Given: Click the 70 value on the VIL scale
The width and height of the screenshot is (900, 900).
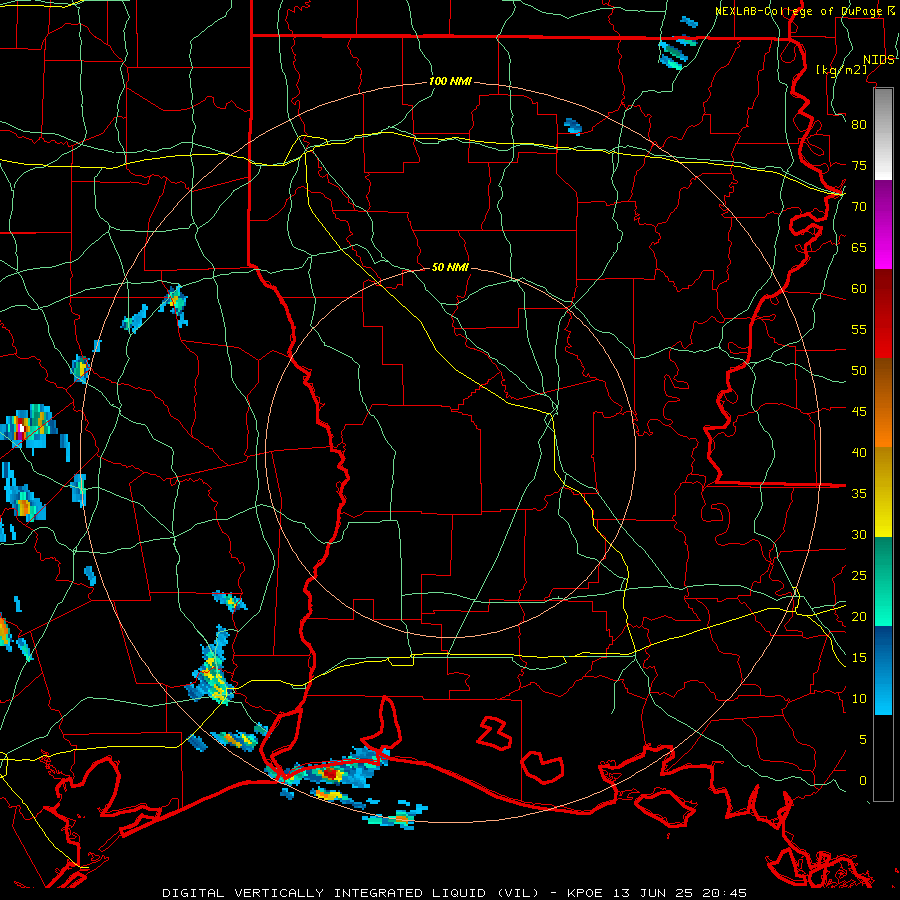Looking at the screenshot, I should [859, 207].
